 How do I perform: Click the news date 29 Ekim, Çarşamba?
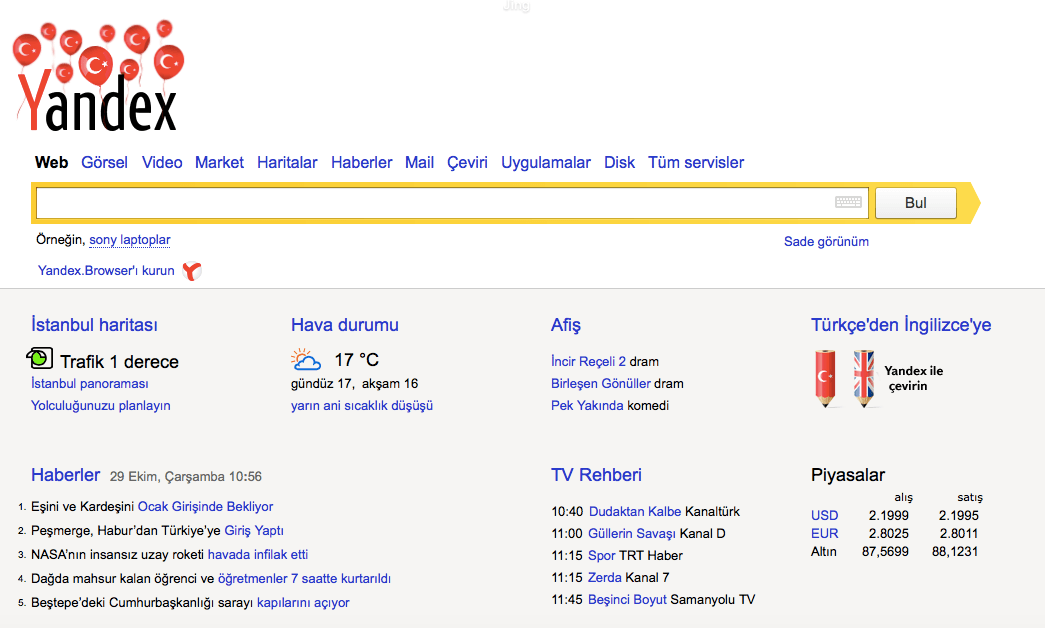coord(167,477)
